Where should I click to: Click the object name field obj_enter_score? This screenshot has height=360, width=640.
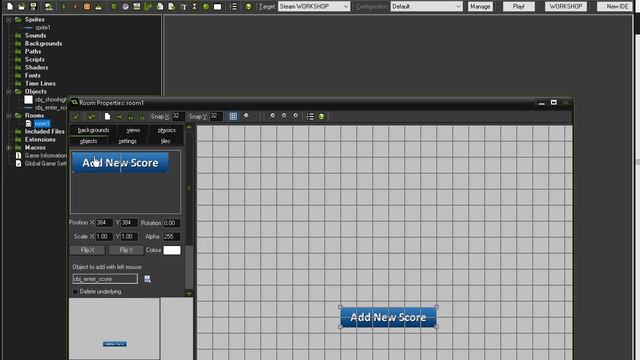click(105, 279)
